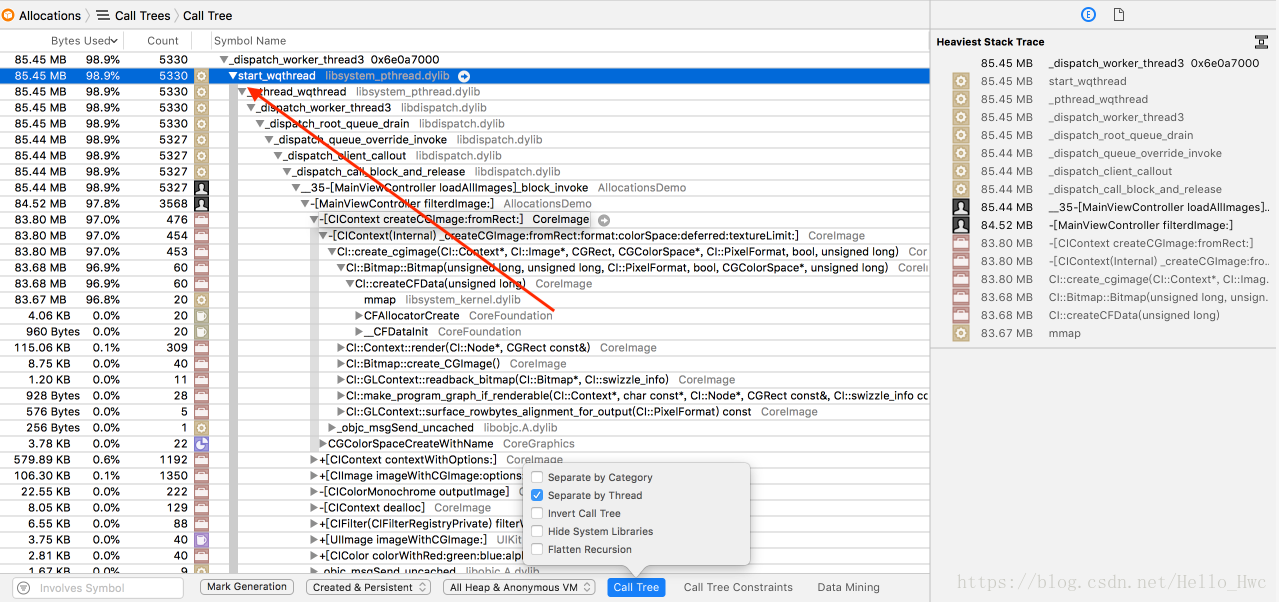Viewport: 1279px width, 602px height.
Task: Enable Separate by Category checkbox
Action: pos(537,478)
